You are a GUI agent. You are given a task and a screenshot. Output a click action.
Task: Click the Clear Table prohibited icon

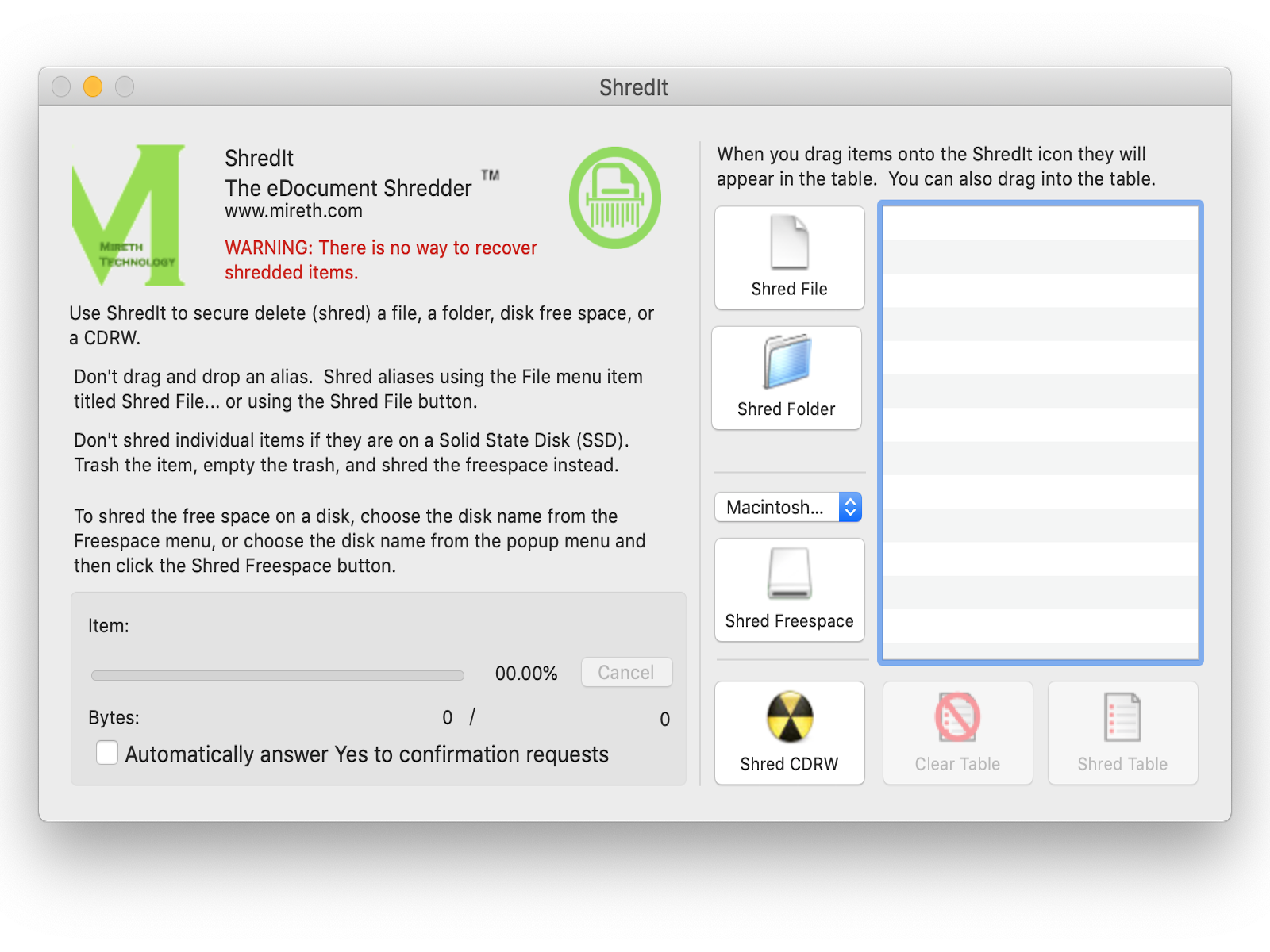coord(957,716)
